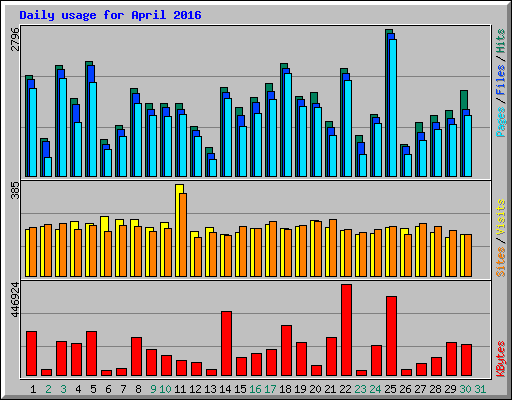Select day 22 on the x-axis

(345, 389)
